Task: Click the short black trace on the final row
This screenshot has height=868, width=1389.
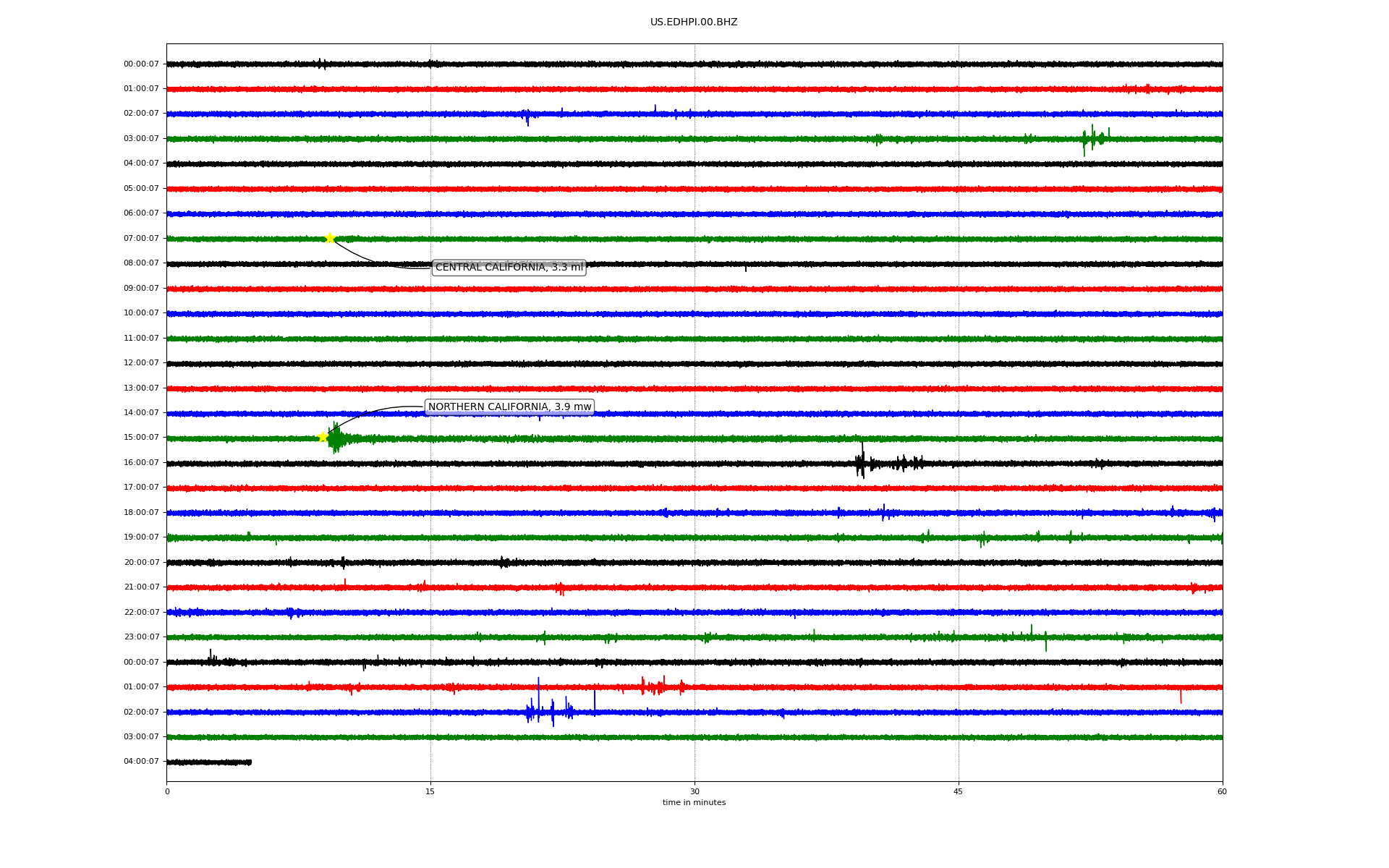Action: 209,762
